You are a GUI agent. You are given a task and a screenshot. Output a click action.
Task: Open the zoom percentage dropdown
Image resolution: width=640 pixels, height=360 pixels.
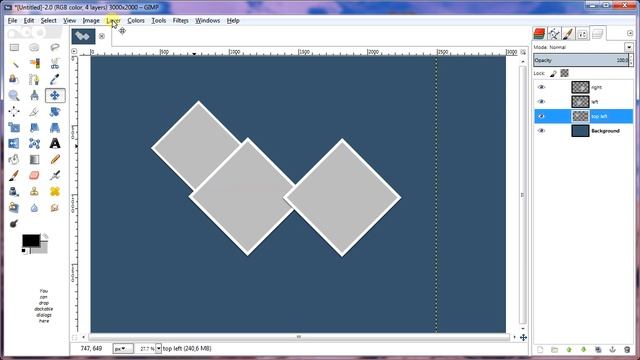158,349
